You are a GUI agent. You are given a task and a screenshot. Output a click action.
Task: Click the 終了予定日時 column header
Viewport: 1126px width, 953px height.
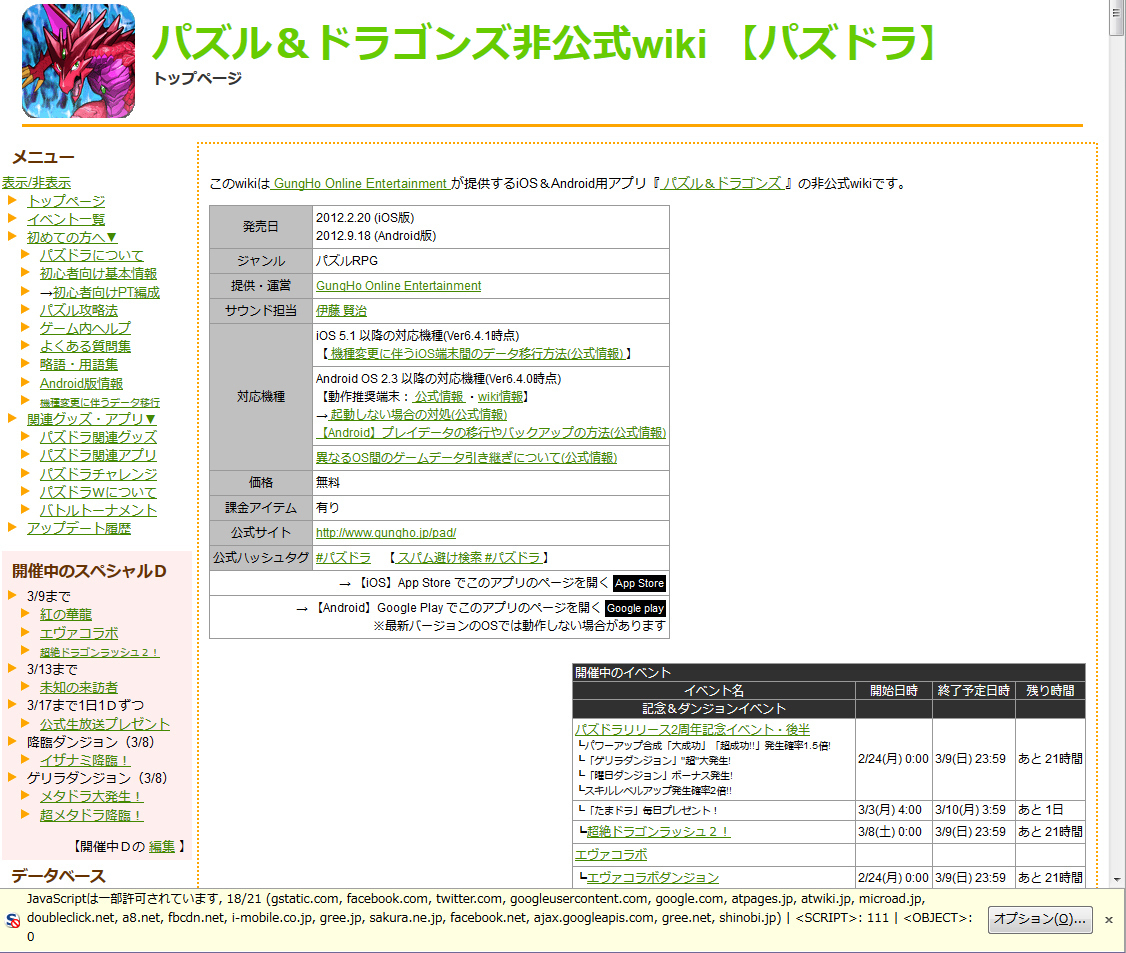(974, 691)
